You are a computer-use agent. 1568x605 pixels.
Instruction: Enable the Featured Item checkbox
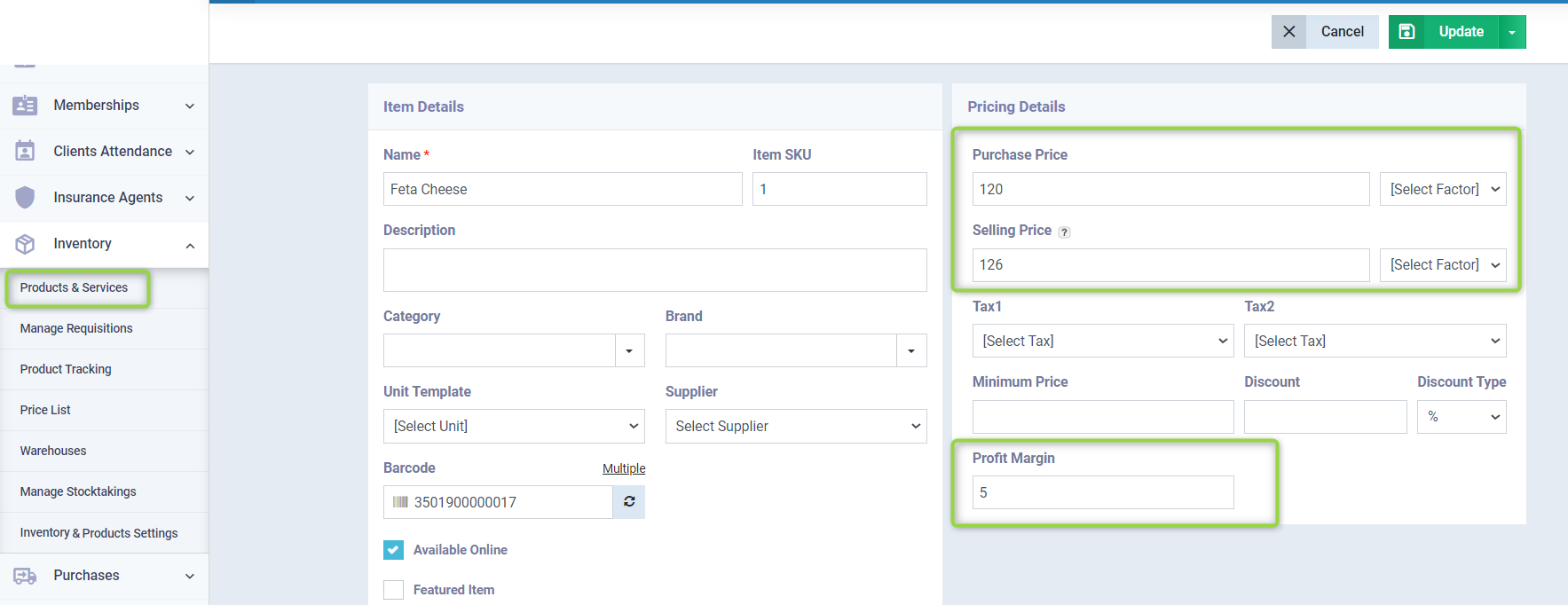tap(393, 590)
